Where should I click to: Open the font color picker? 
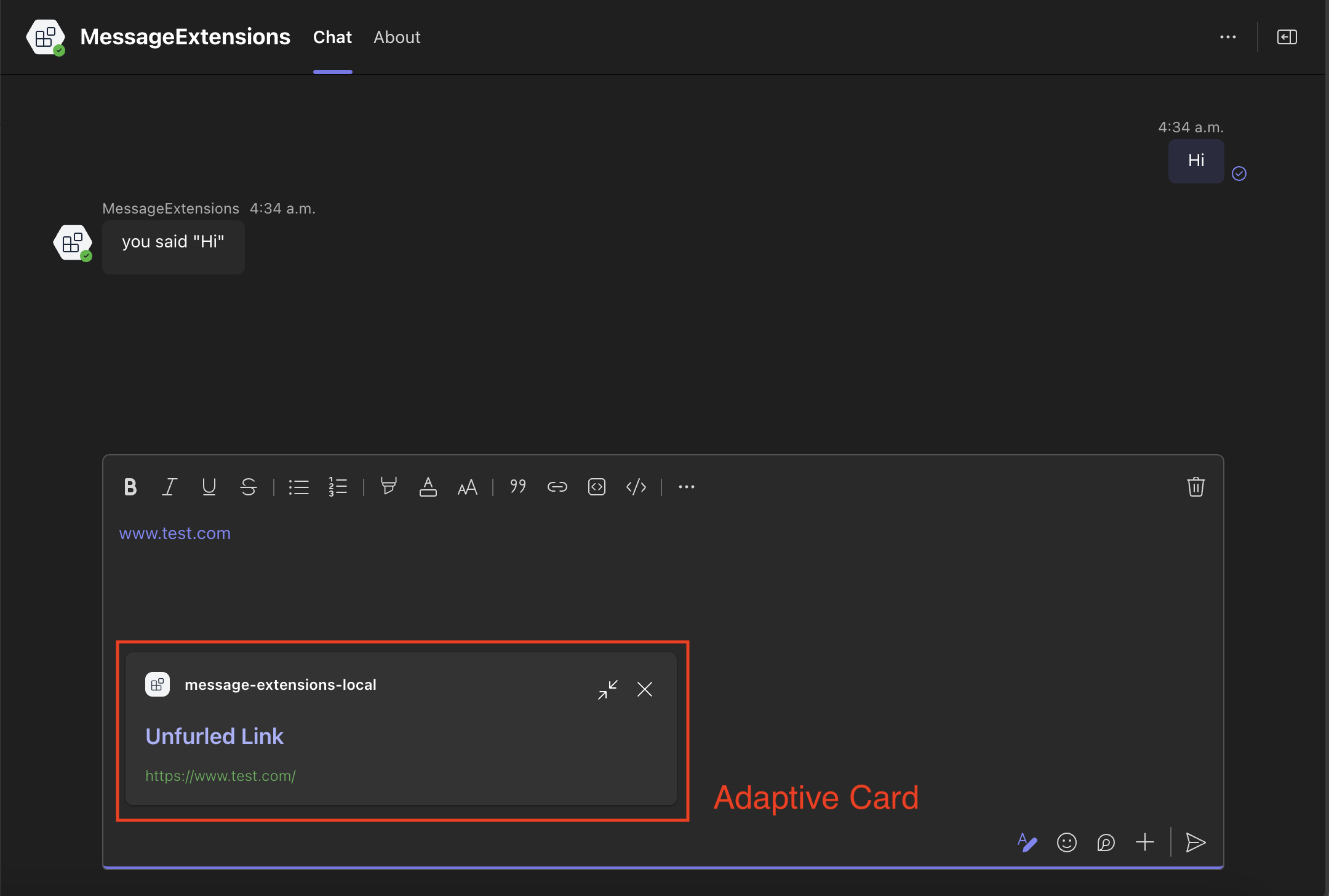coord(428,487)
